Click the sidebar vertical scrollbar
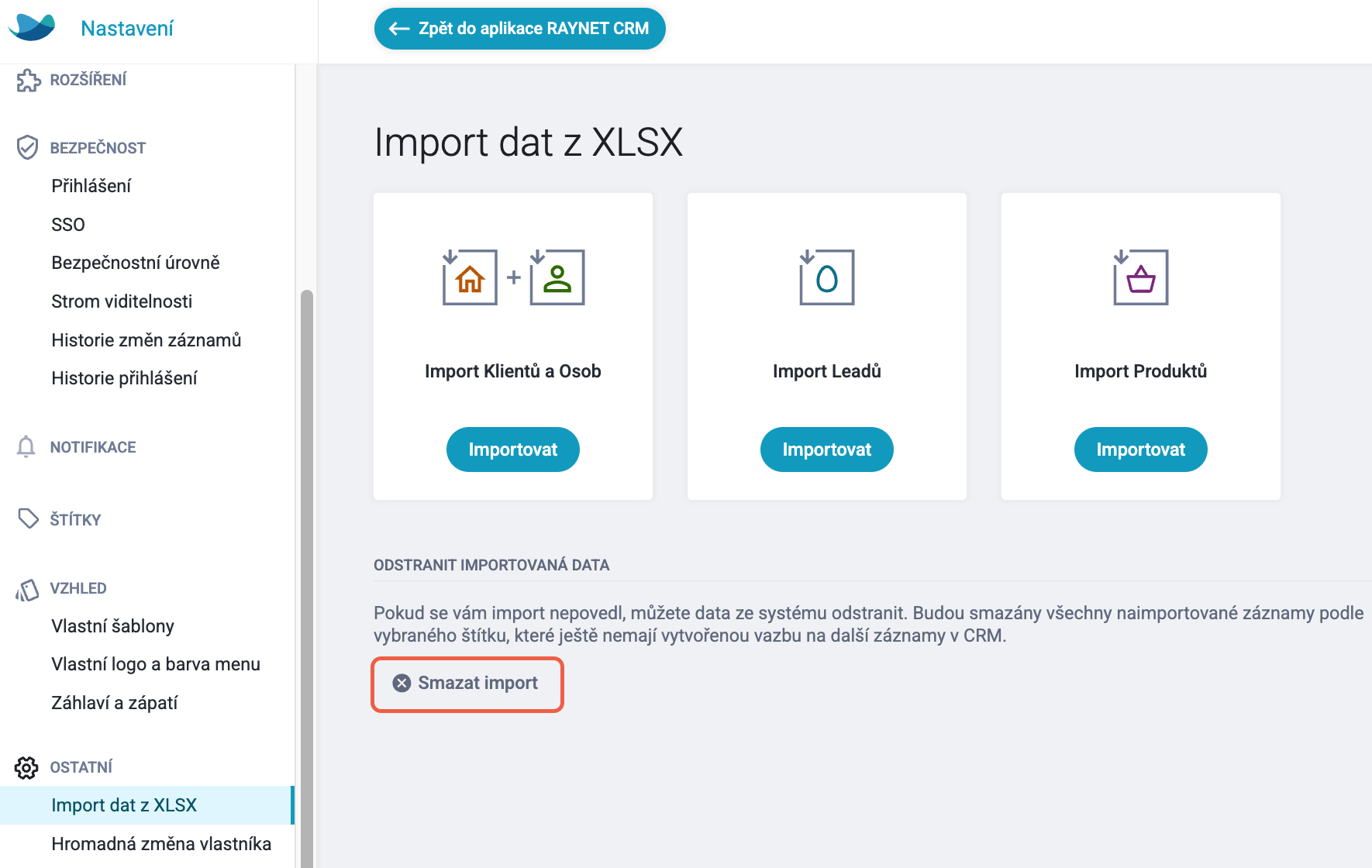 pos(307,579)
